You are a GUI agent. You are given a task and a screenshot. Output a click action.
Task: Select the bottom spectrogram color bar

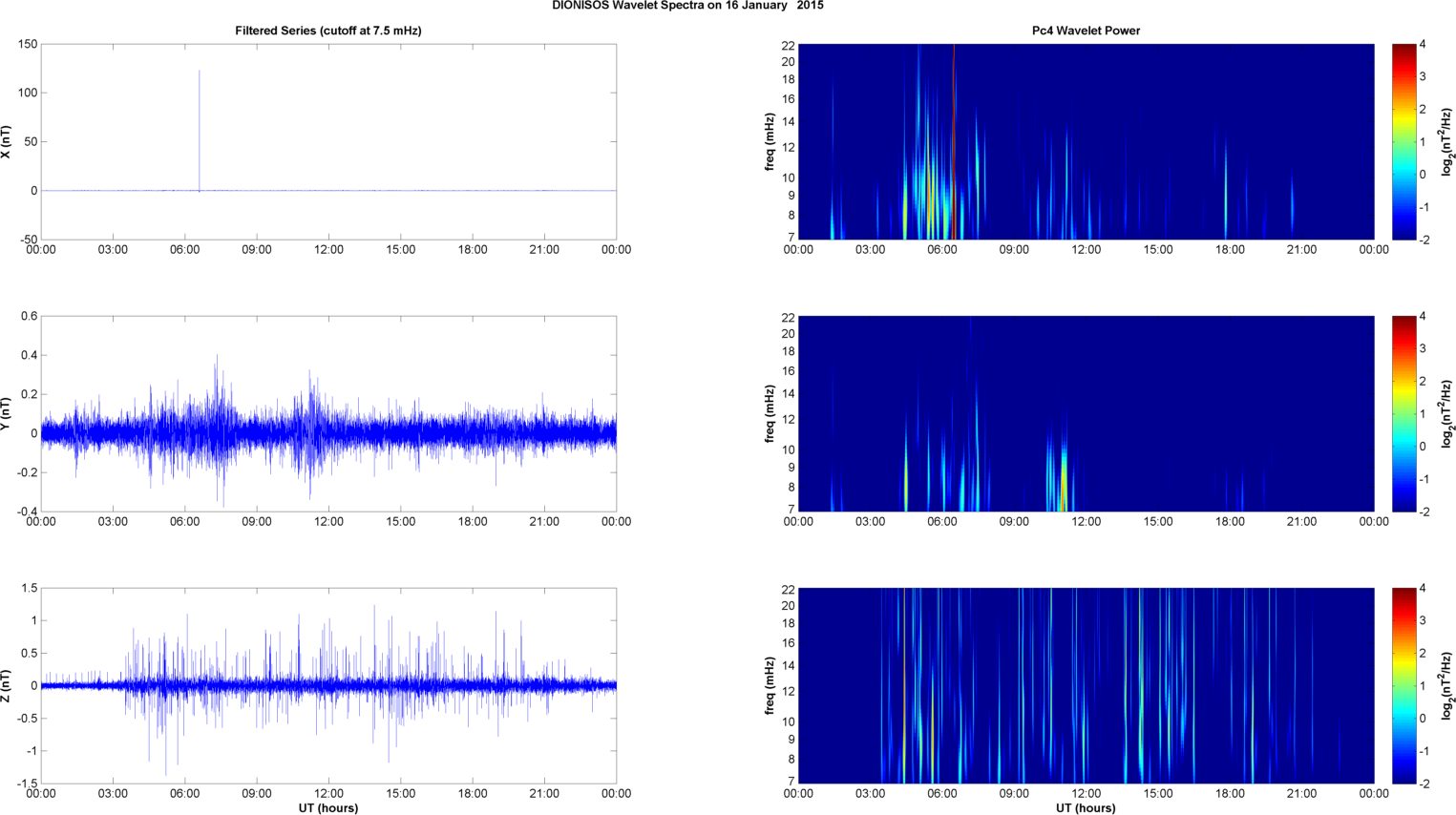click(1403, 685)
